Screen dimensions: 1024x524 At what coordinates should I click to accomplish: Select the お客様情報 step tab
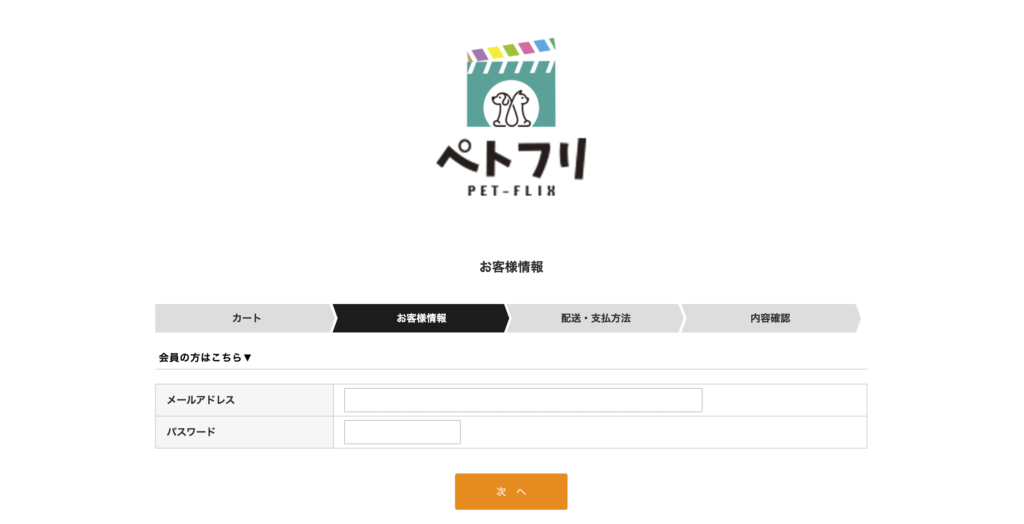tap(421, 318)
